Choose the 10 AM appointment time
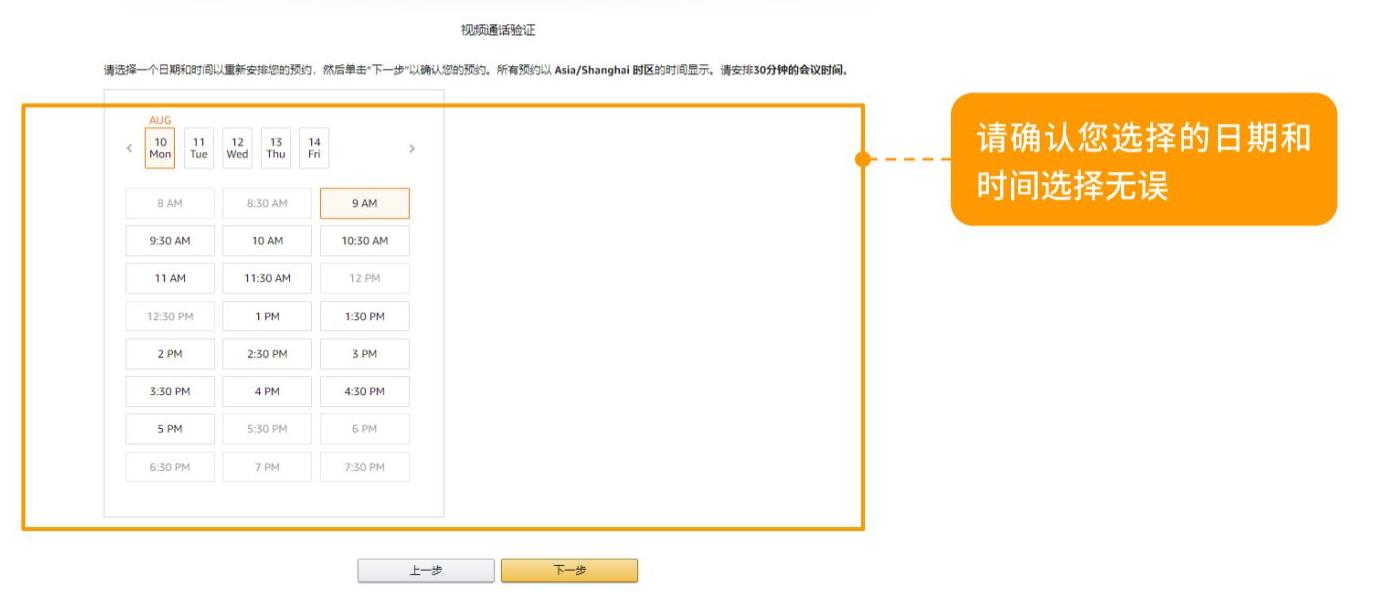Image resolution: width=1383 pixels, height=594 pixels. coord(269,240)
